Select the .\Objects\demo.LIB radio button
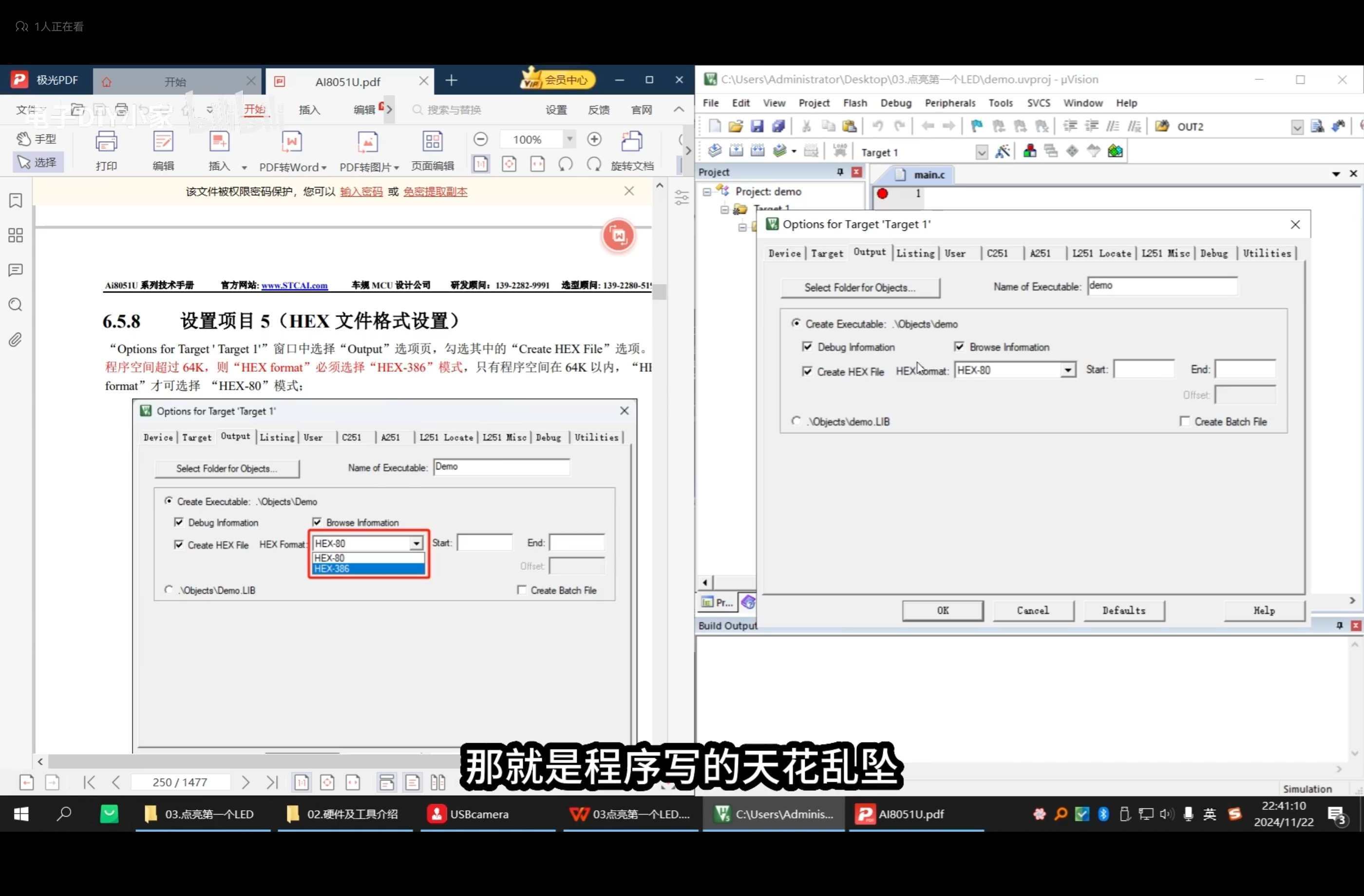The width and height of the screenshot is (1364, 896). 796,421
